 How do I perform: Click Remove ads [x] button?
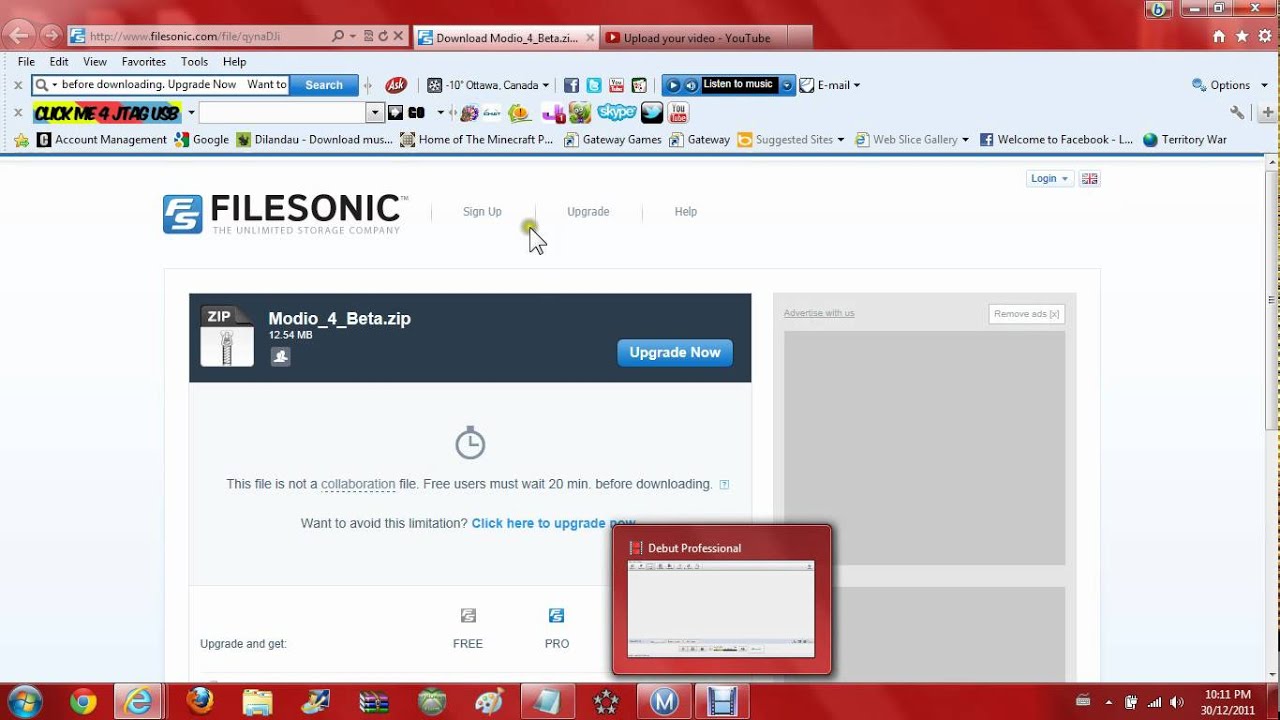[x=1027, y=314]
